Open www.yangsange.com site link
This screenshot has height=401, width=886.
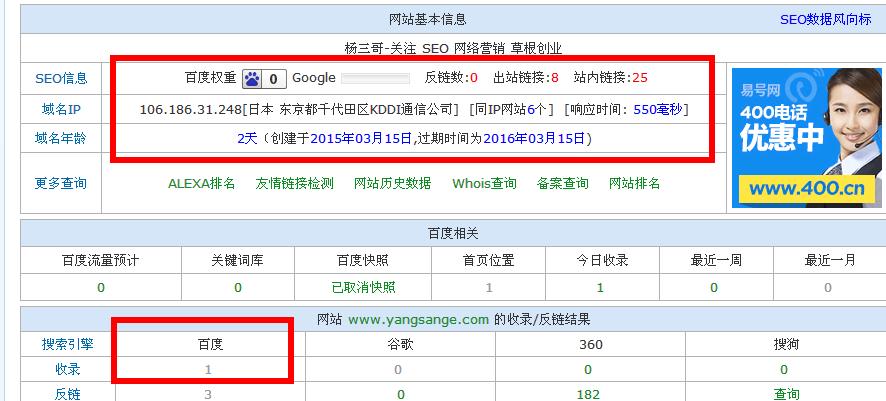coord(418,320)
